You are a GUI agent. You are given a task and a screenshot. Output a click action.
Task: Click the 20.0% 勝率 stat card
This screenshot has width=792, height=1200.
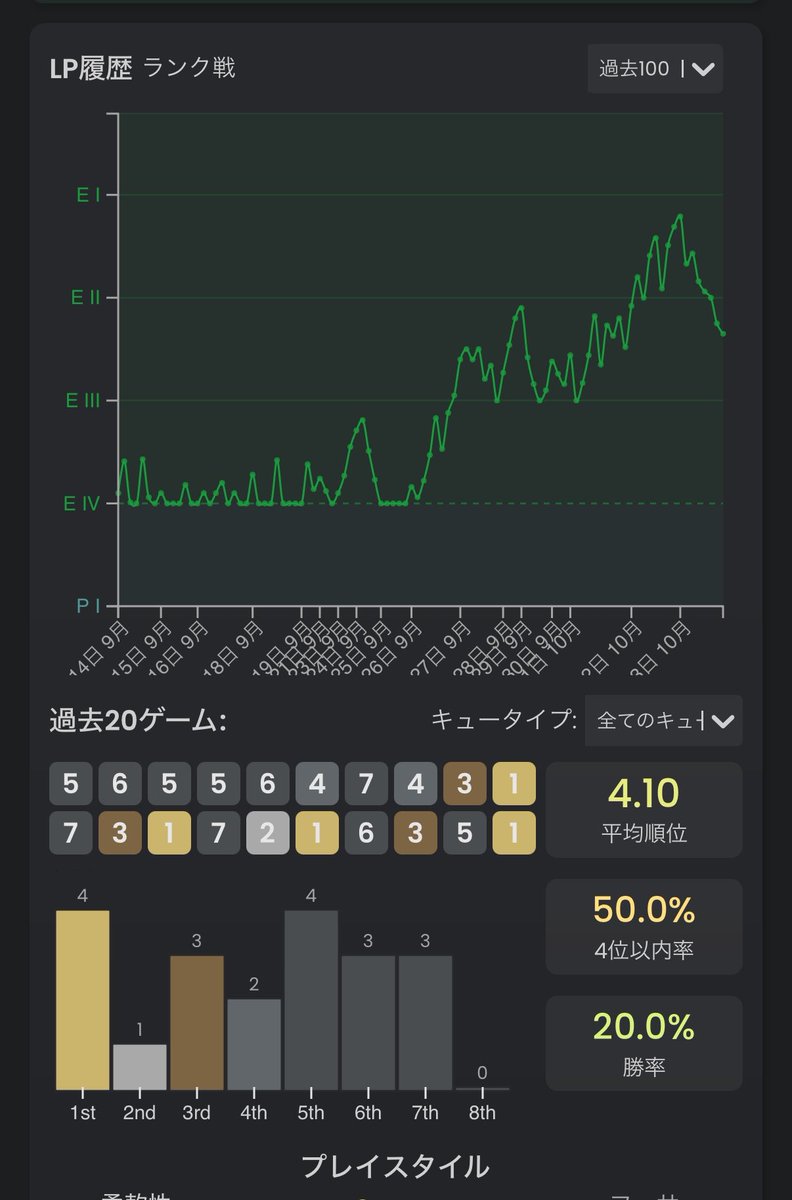644,1043
